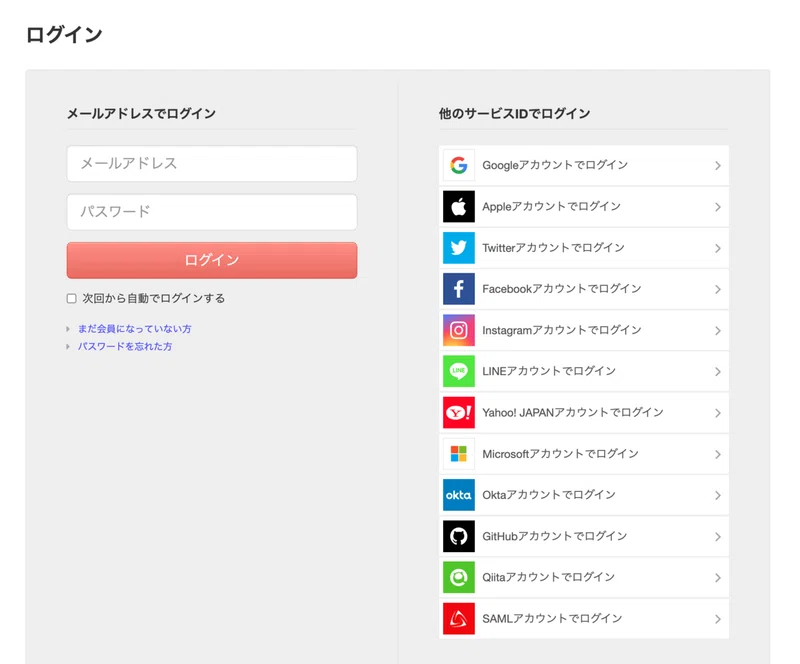This screenshot has width=800, height=664.
Task: Open chevron arrow on SAMLアカウントでログイン row
Action: pos(718,619)
